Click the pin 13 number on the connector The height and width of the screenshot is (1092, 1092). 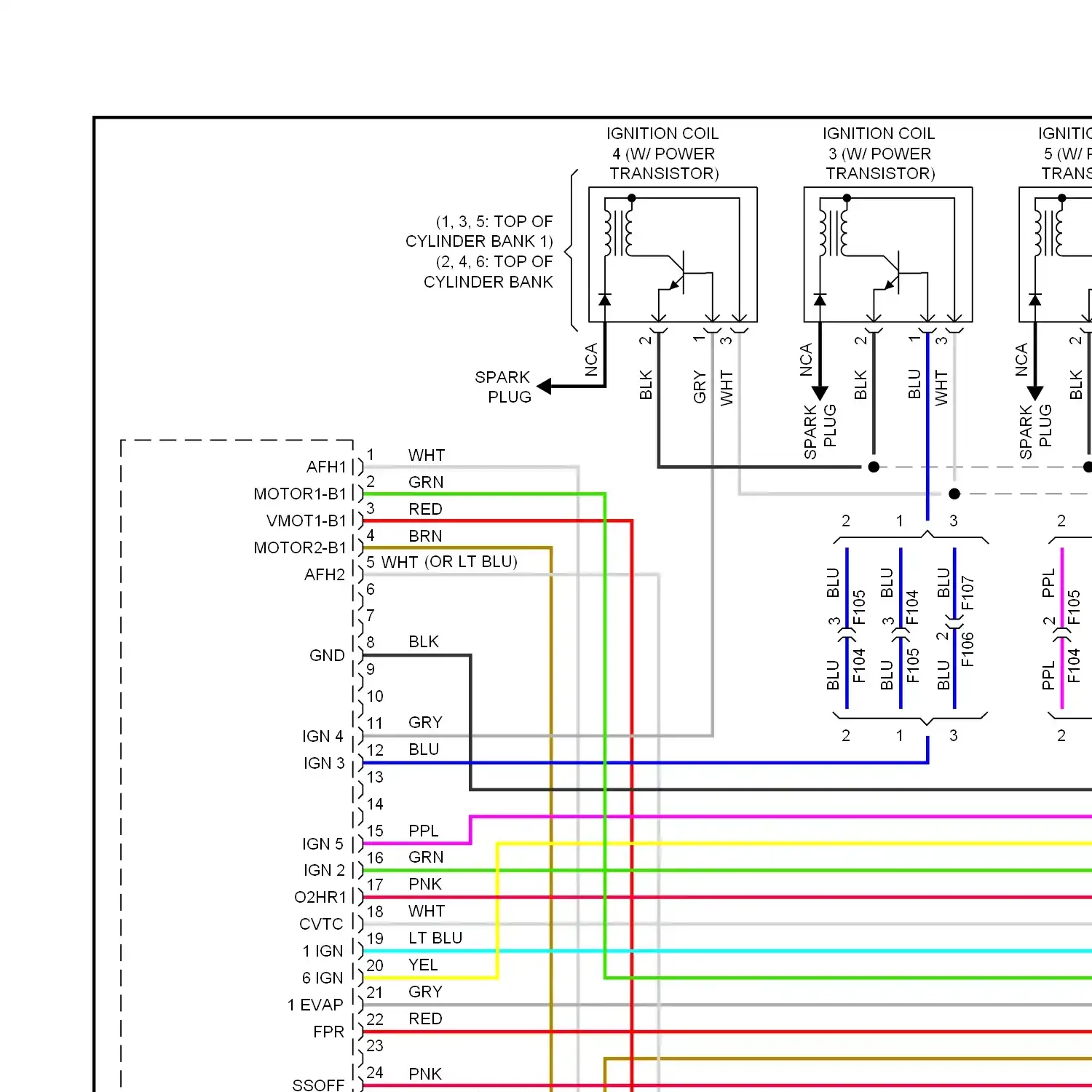375,777
